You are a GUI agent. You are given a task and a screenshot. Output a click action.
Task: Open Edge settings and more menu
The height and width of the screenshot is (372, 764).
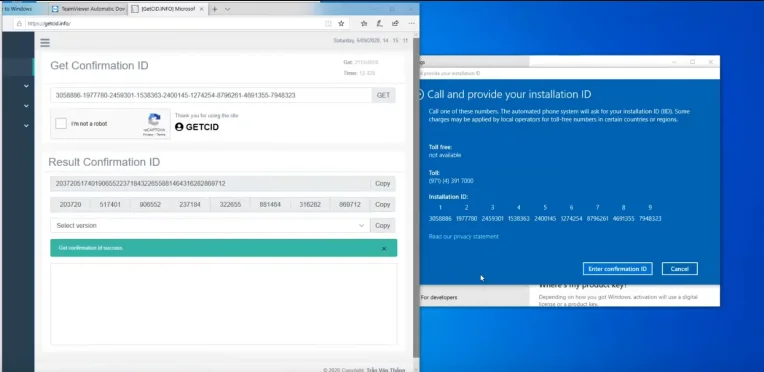(411, 23)
